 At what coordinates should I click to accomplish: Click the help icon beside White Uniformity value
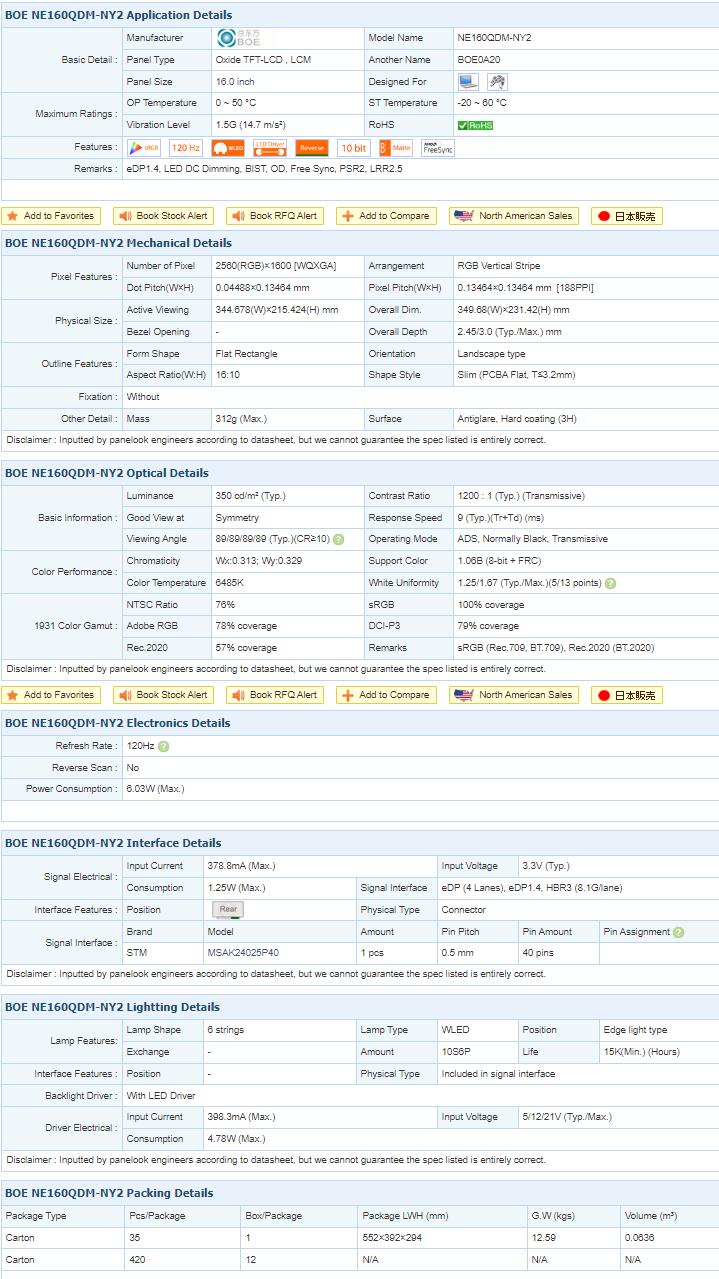610,584
